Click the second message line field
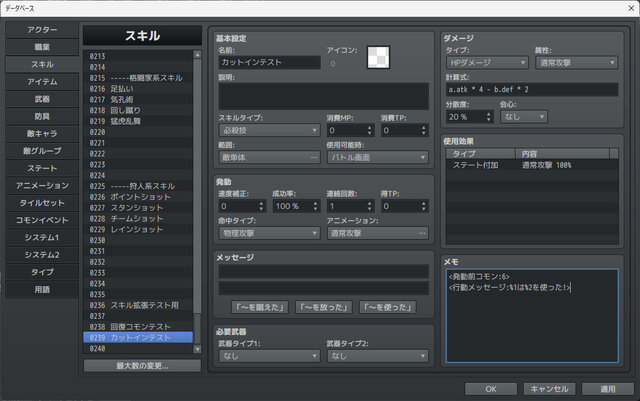Image resolution: width=640 pixels, height=401 pixels. click(x=324, y=288)
